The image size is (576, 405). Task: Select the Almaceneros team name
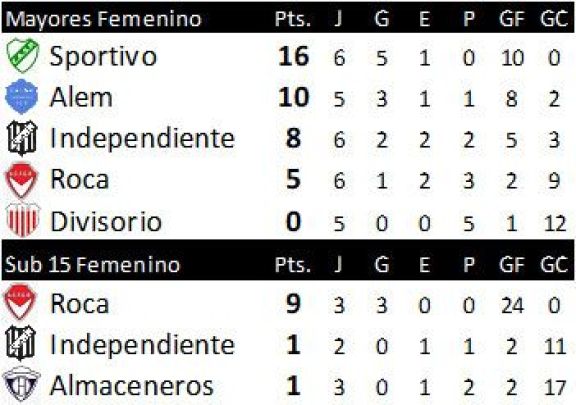132,386
